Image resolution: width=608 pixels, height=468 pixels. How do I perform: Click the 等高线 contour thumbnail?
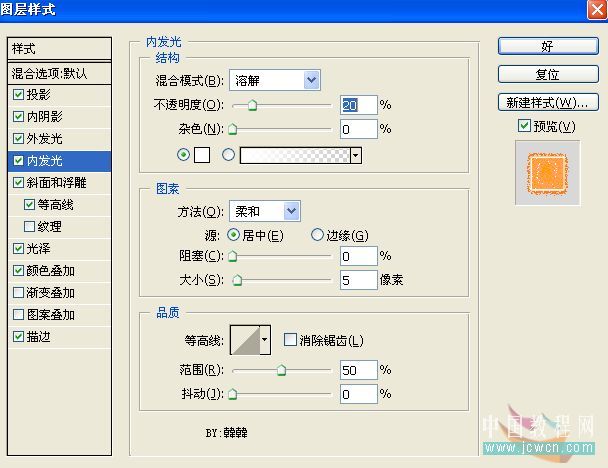(245, 340)
